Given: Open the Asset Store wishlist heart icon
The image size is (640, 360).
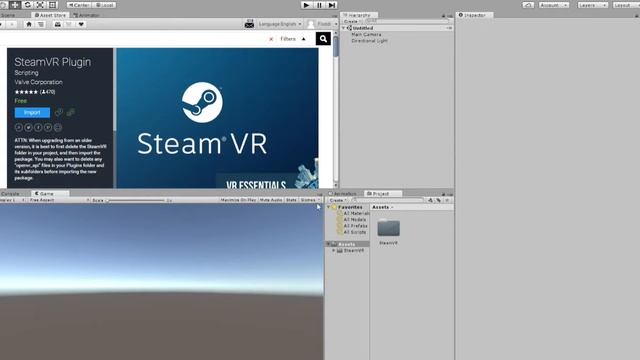Looking at the screenshot, I should (x=81, y=24).
